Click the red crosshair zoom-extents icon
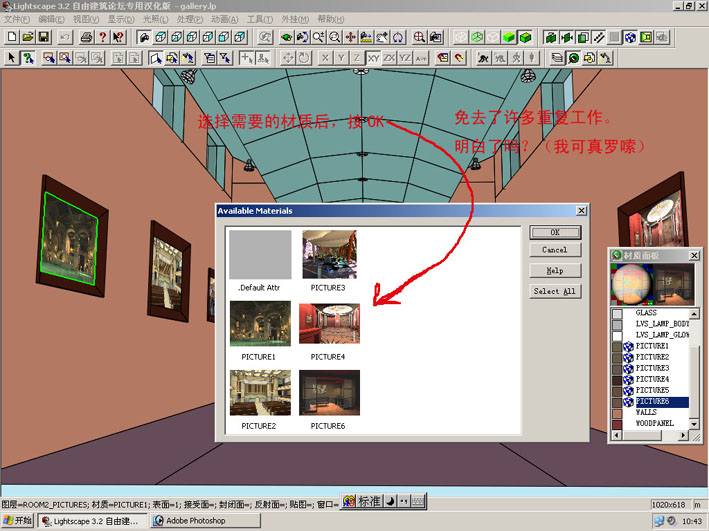The image size is (709, 531). point(419,37)
